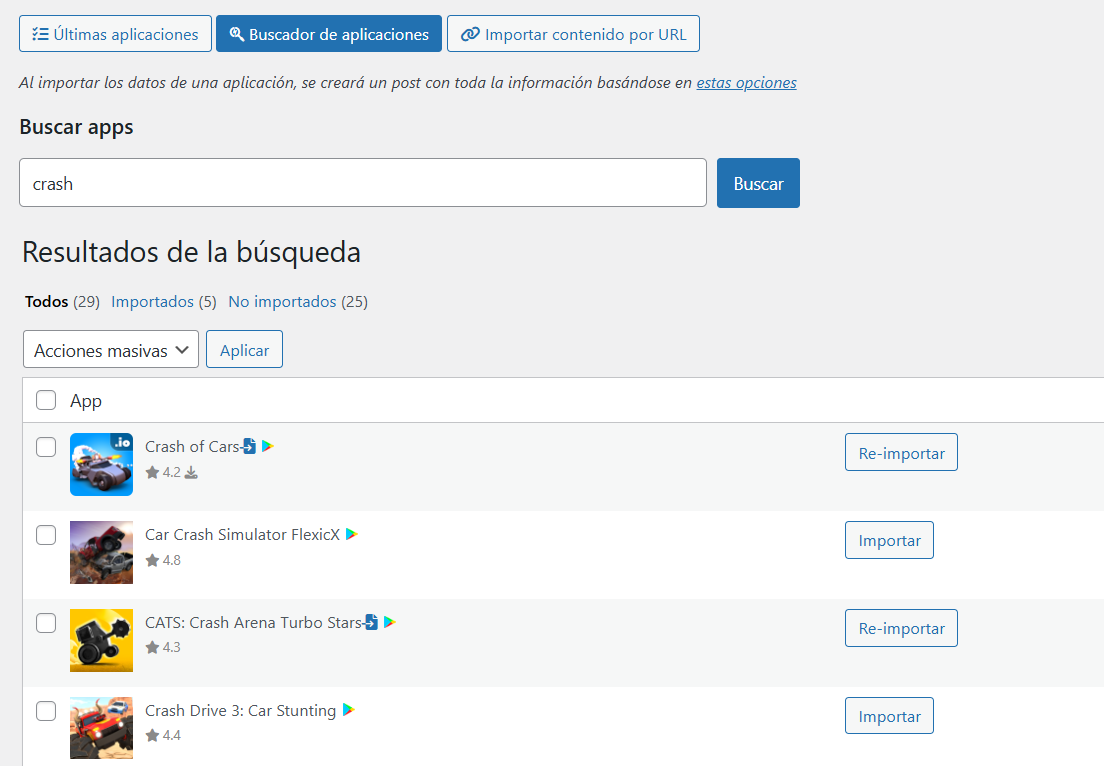Click the Play Store icon for Crash Drive 3
This screenshot has width=1104, height=766.
348,710
